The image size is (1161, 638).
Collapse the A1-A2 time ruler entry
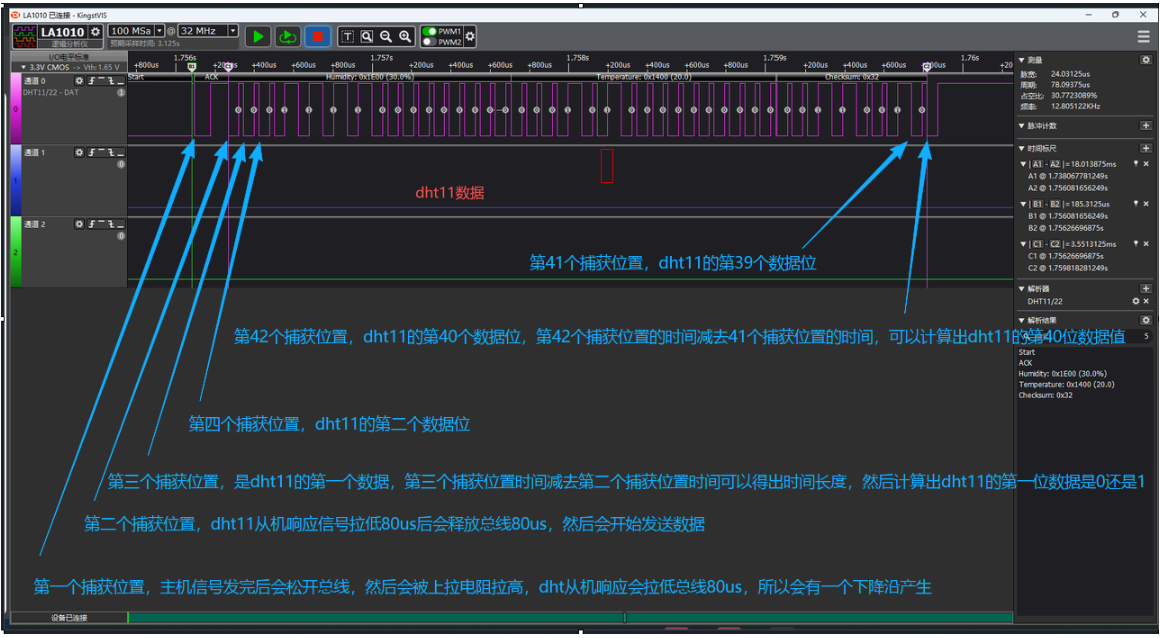point(1023,164)
